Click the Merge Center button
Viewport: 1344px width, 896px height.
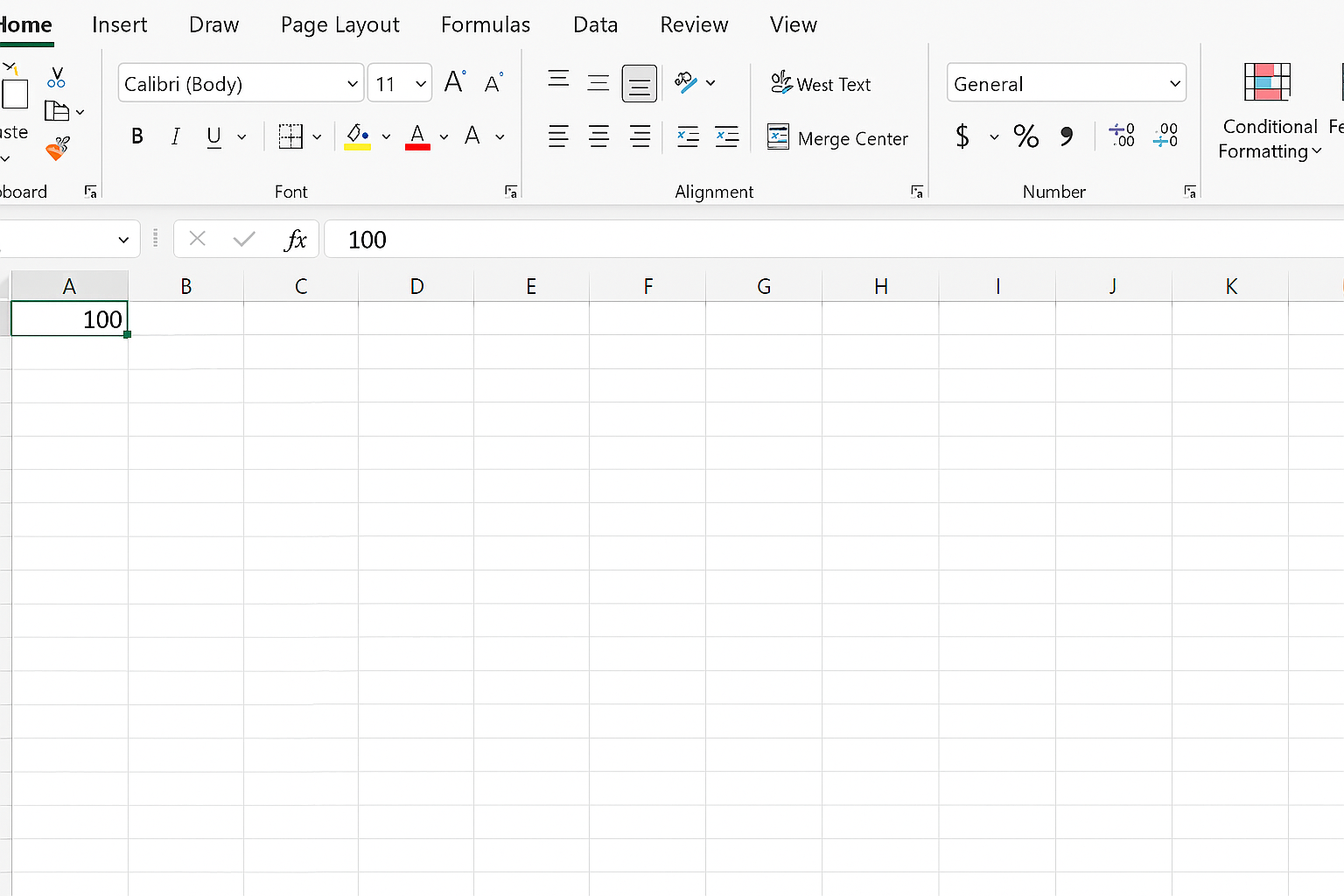pos(837,137)
